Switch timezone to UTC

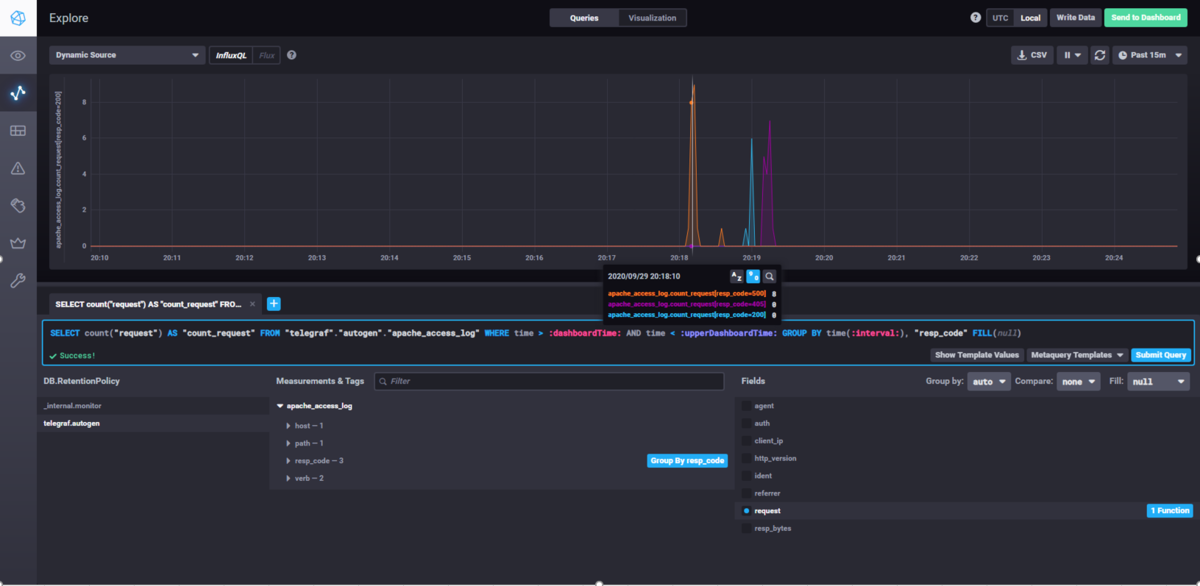point(999,18)
